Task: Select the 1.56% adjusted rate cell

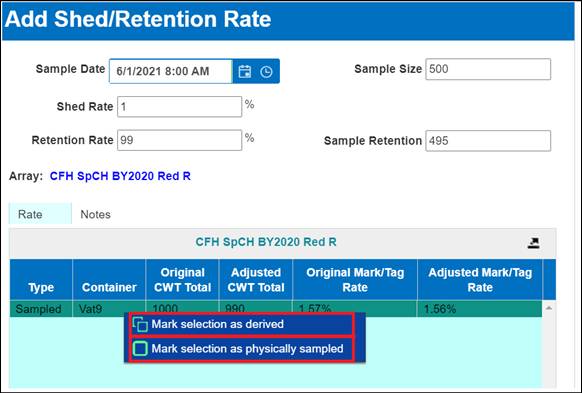Action: tap(480, 309)
